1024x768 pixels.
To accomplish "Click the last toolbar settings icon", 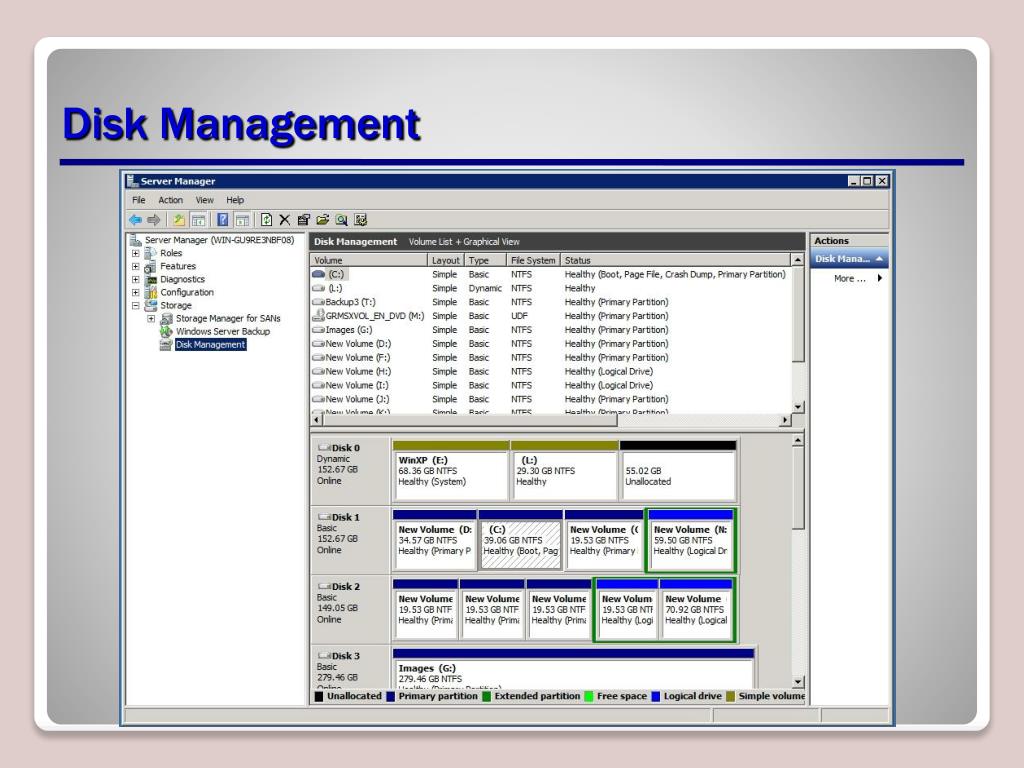I will click(360, 220).
